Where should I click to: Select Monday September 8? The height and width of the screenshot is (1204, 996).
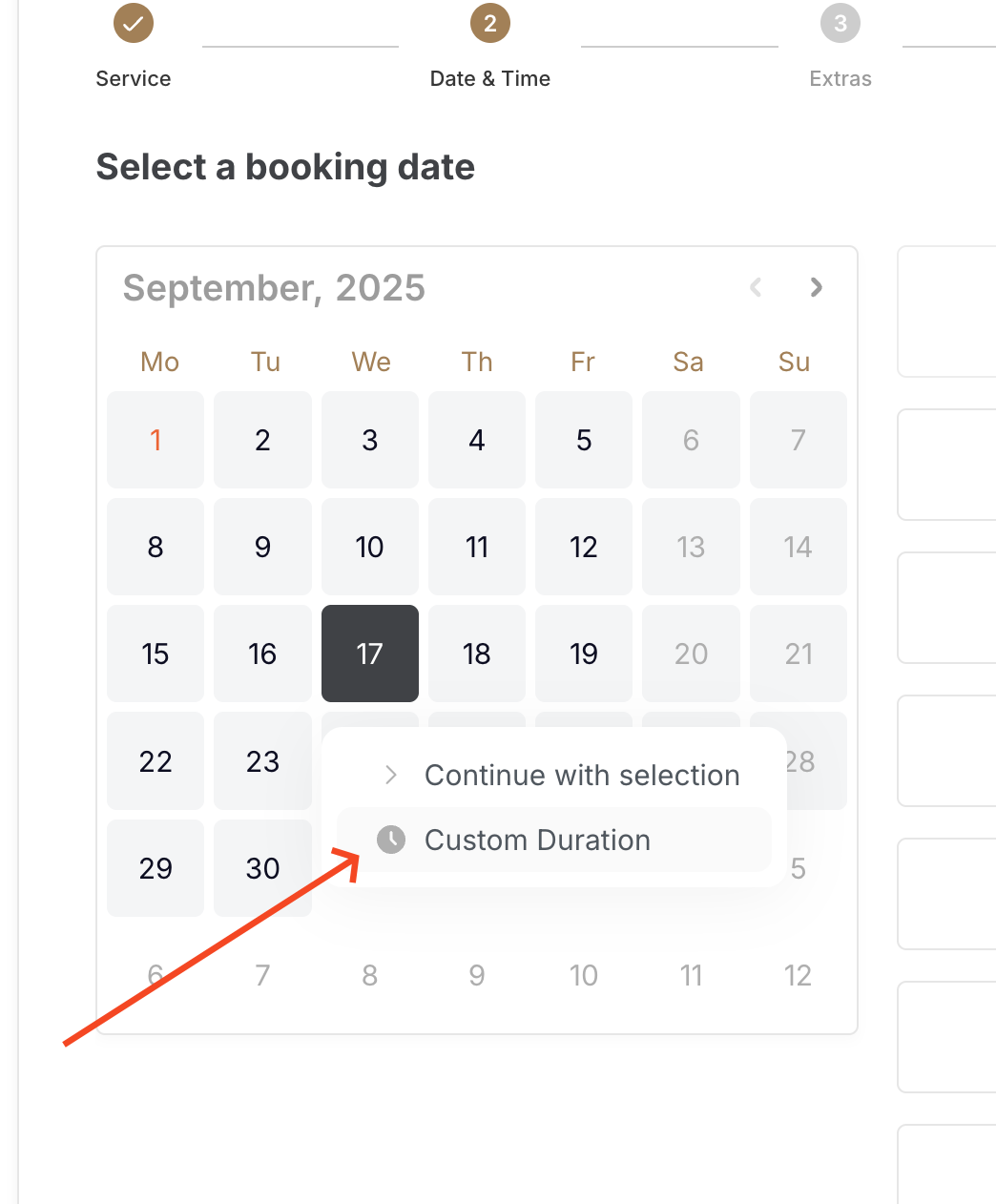pos(156,547)
